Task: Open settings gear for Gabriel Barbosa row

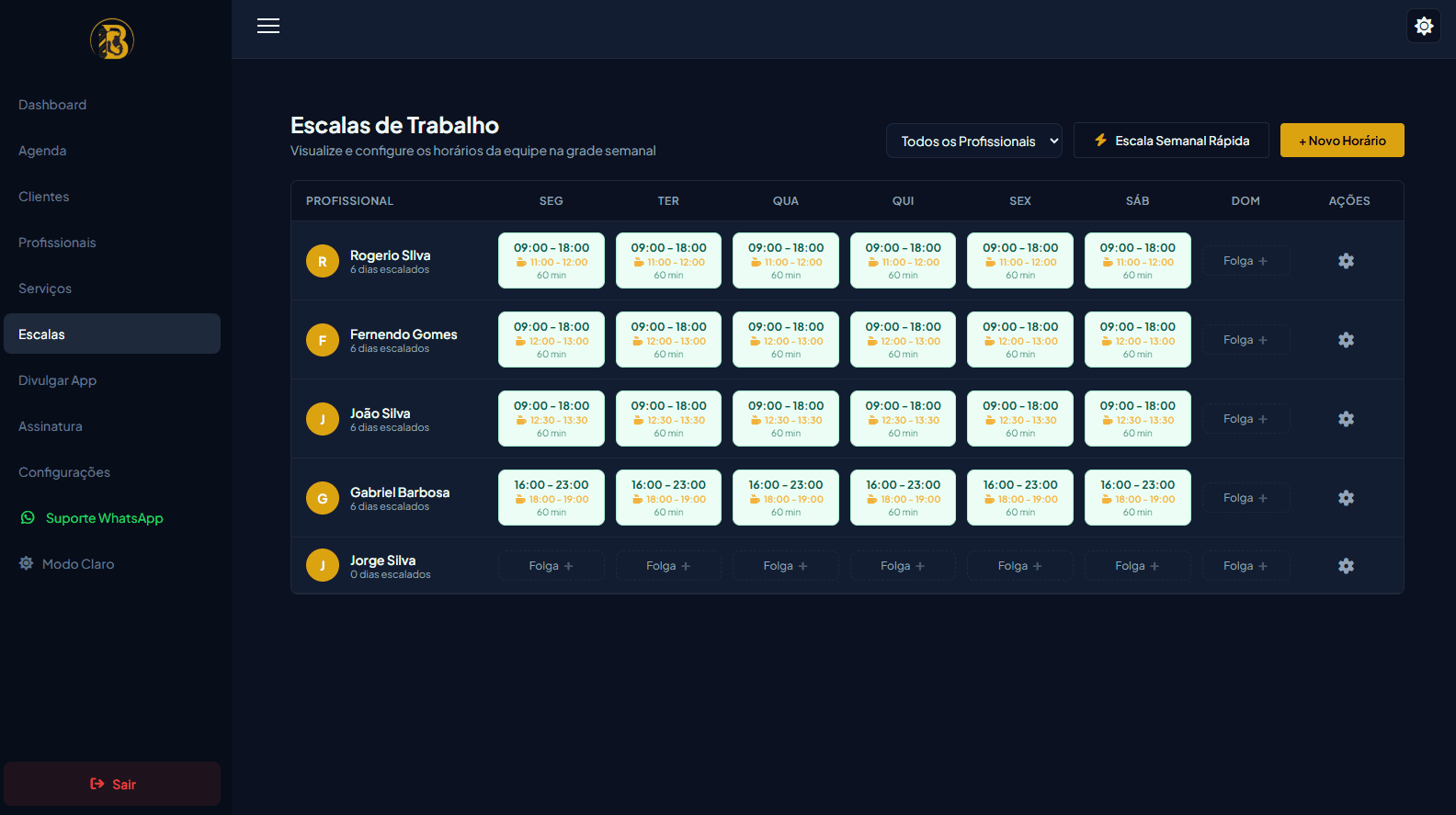Action: (x=1346, y=498)
